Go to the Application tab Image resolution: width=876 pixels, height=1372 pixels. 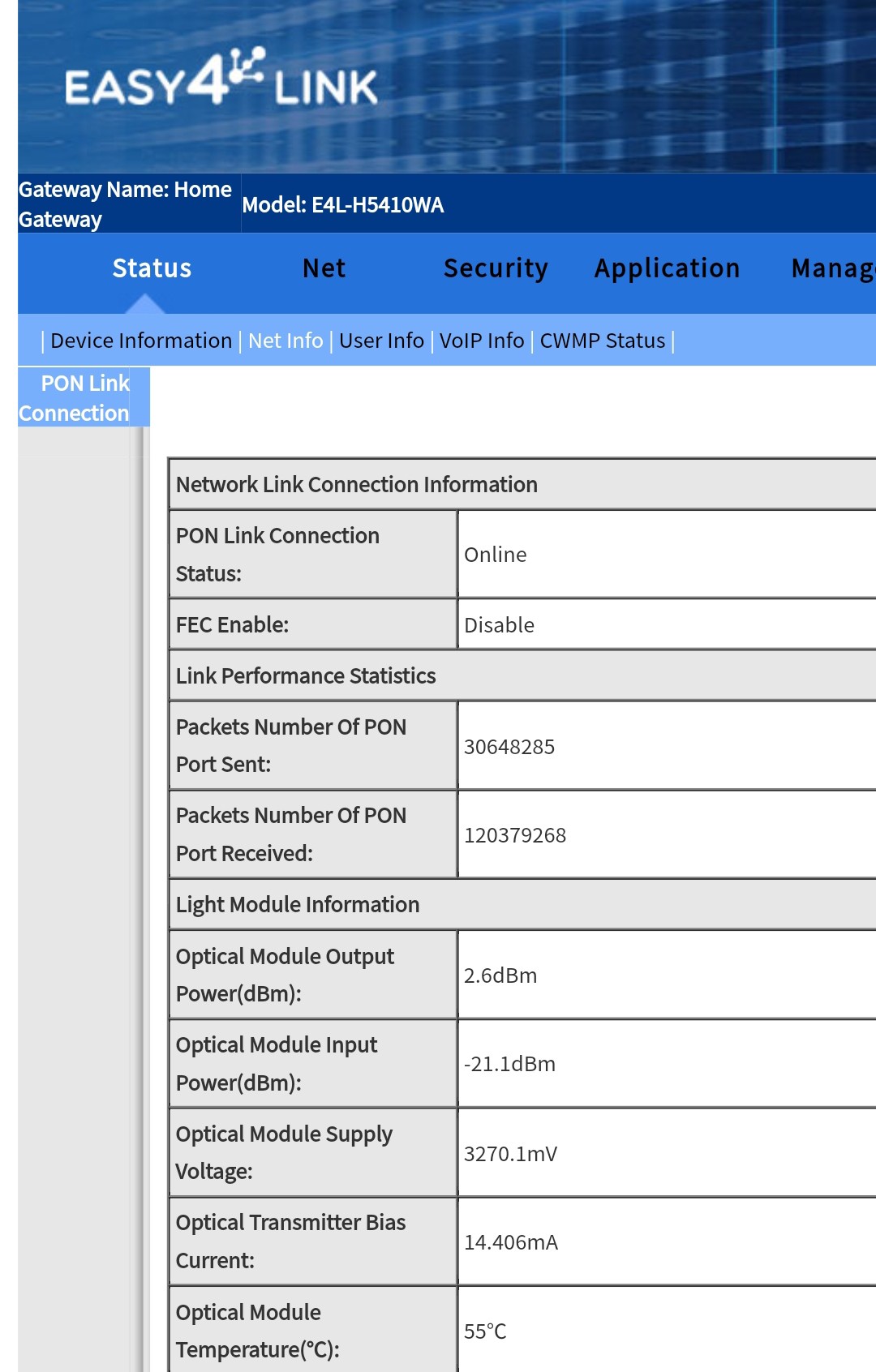click(x=667, y=268)
